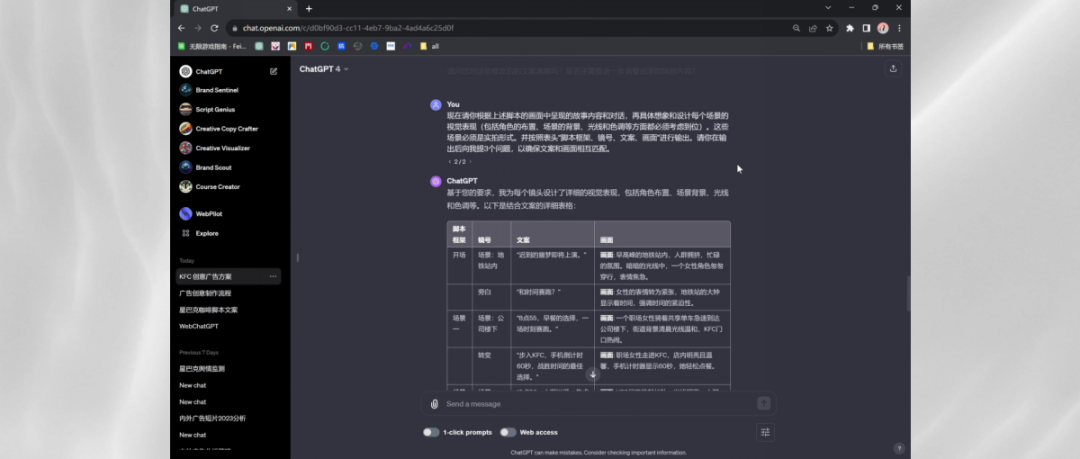Open the browser side panel icon

pyautogui.click(x=866, y=28)
